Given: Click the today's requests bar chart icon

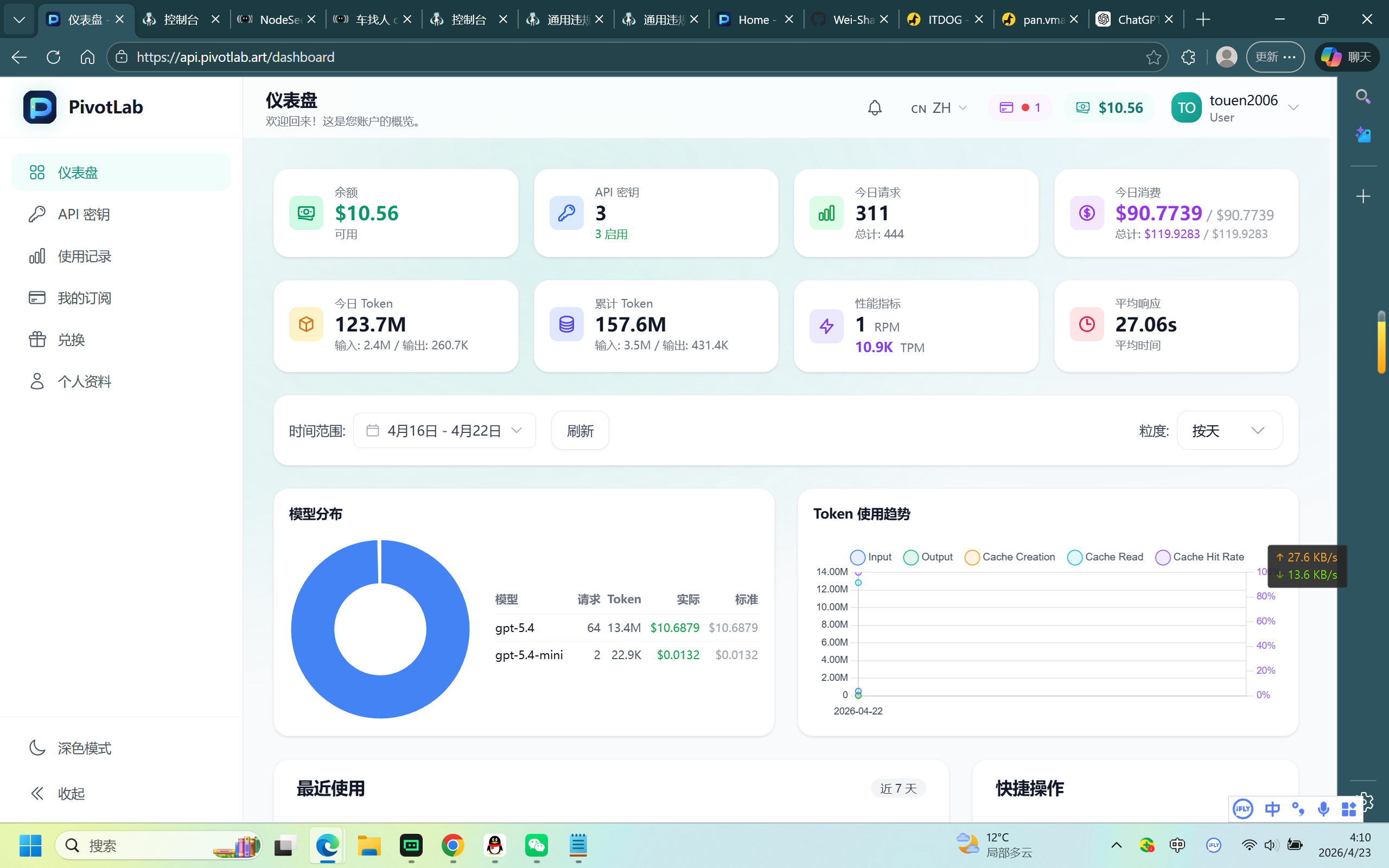Looking at the screenshot, I should click(826, 213).
